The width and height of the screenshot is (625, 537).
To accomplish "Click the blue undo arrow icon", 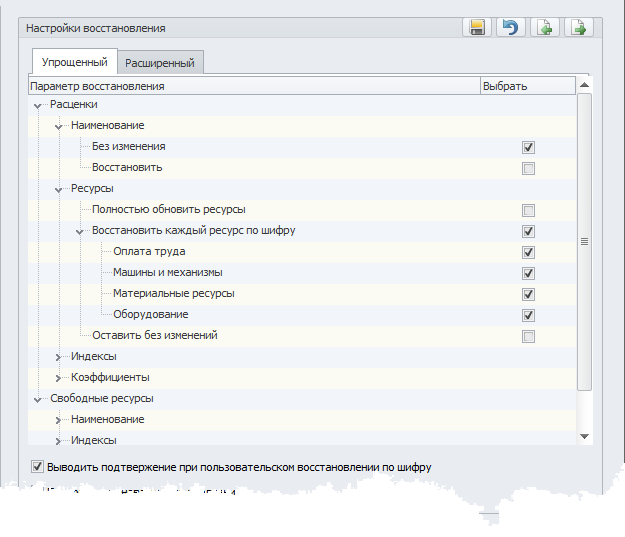I will (x=510, y=28).
